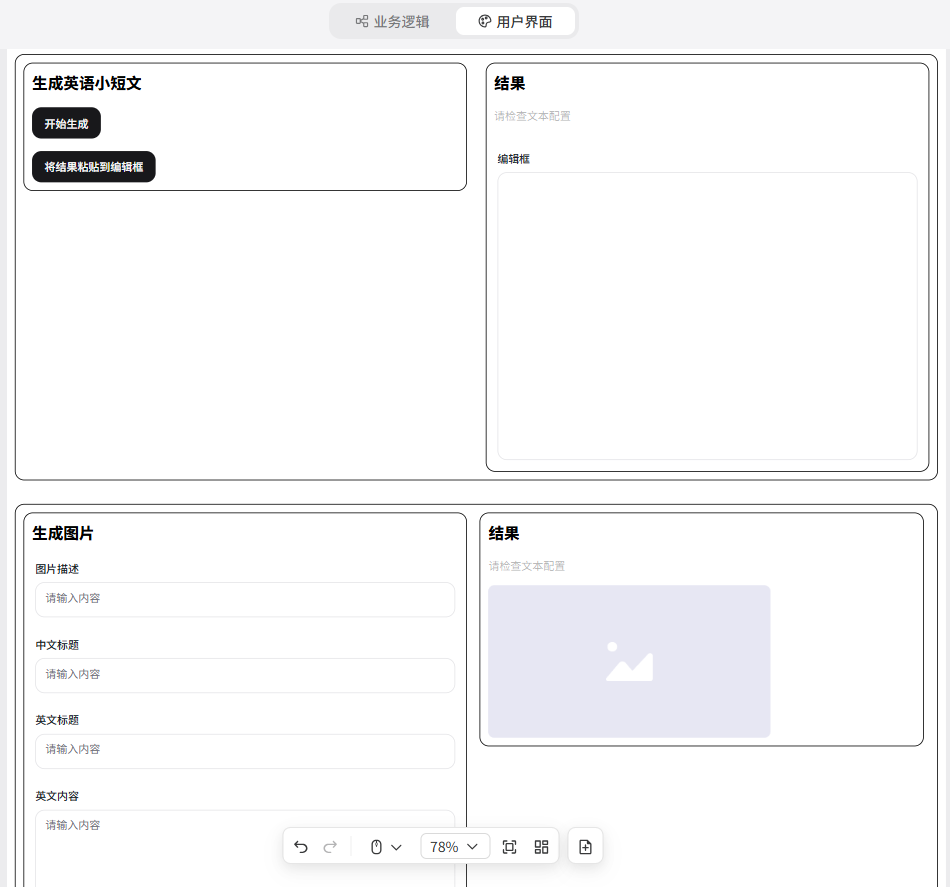Click the 开始生成 button

(x=66, y=124)
